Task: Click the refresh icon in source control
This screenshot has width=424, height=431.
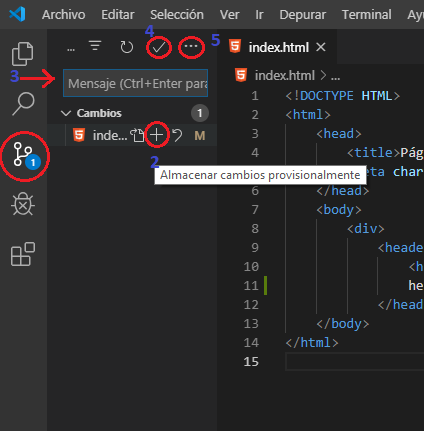Action: [126, 47]
